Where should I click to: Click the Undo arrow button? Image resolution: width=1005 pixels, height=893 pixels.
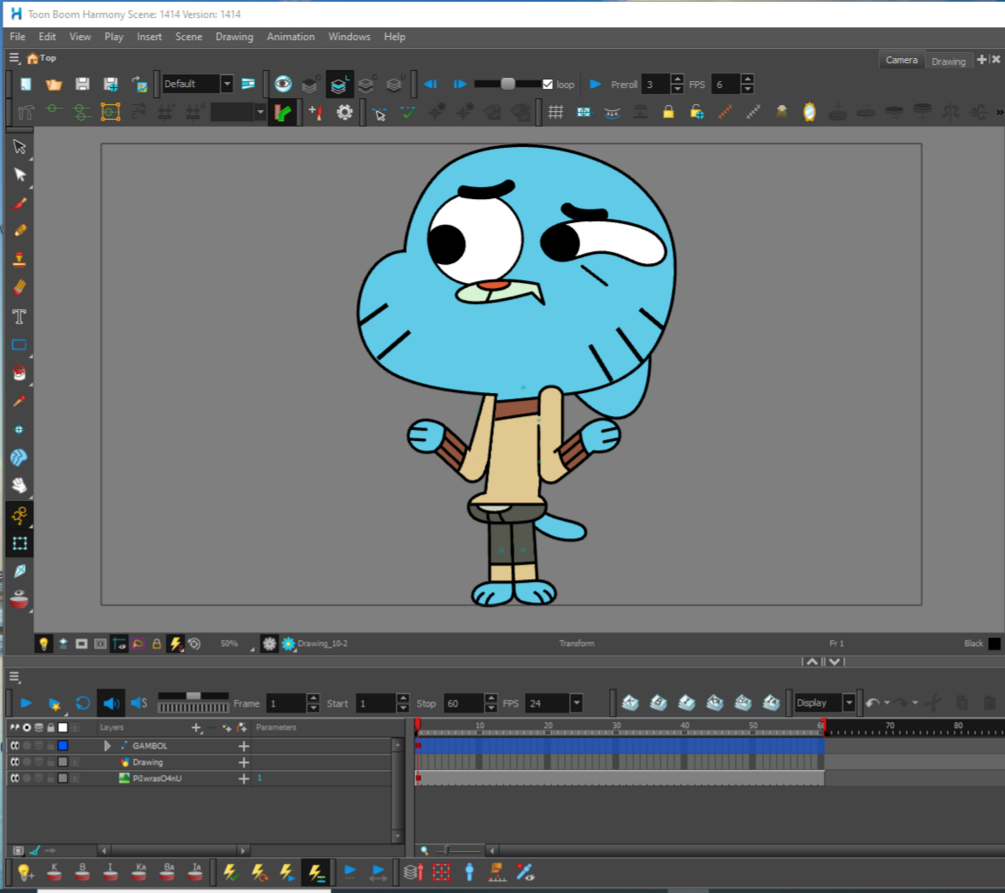pyautogui.click(x=872, y=703)
